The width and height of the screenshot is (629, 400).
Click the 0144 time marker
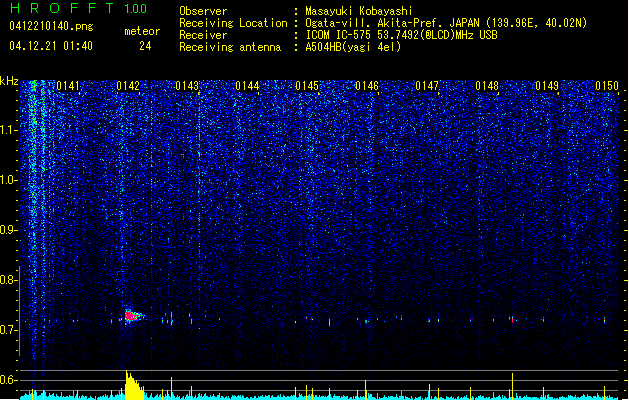247,86
